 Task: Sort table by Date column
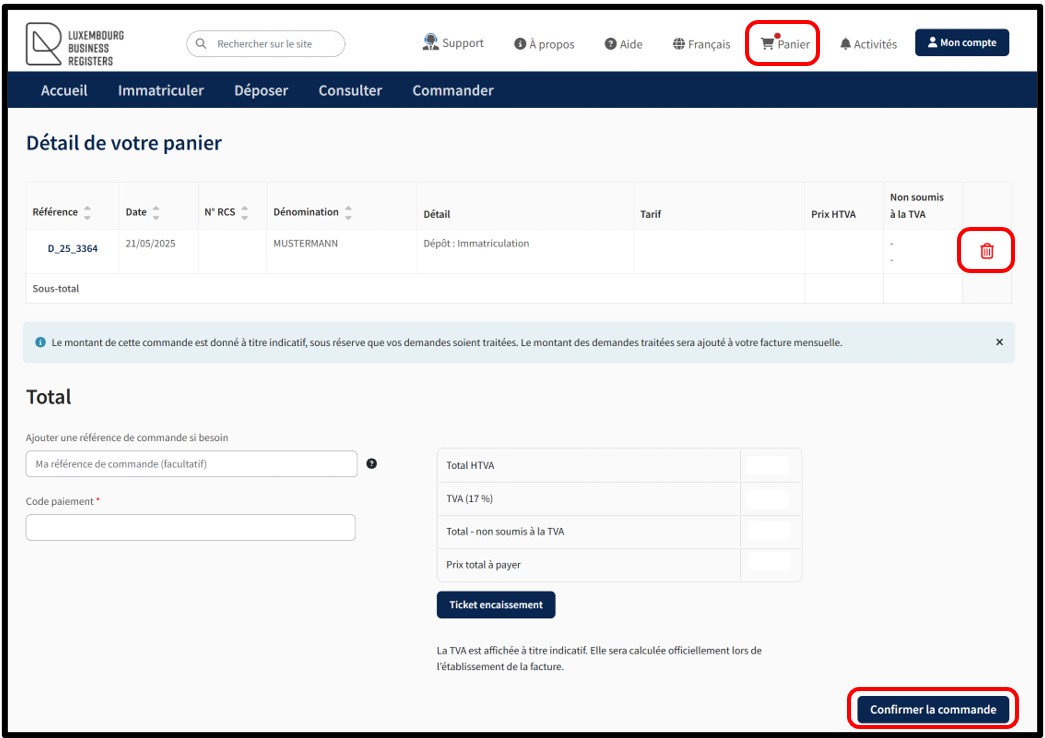click(x=156, y=213)
